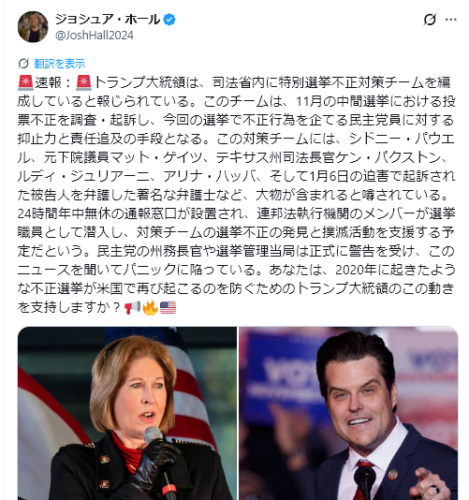Click the Grok icon beside the ellipsis
Screen dimensions: 469x500
430,20
